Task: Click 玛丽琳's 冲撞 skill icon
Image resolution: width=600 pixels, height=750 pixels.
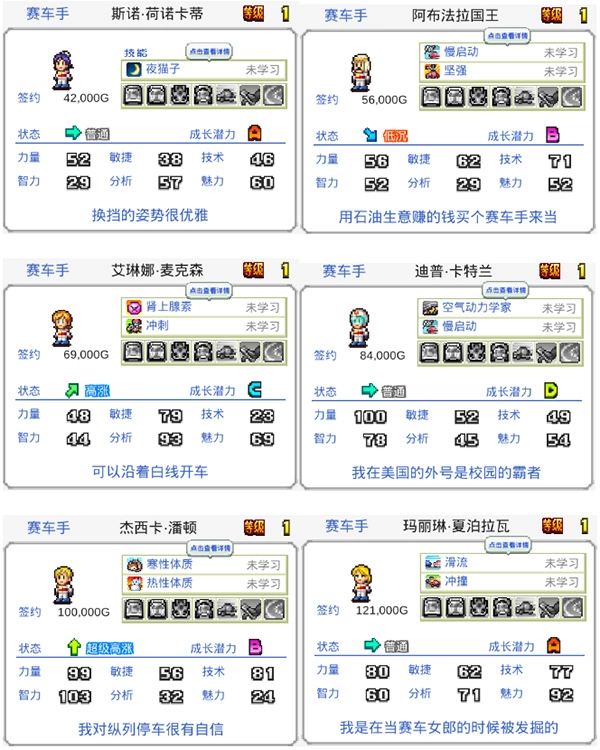Action: (x=433, y=582)
